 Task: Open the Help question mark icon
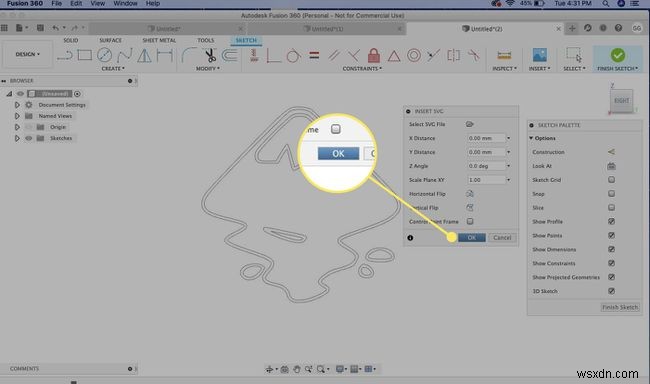(x=618, y=28)
